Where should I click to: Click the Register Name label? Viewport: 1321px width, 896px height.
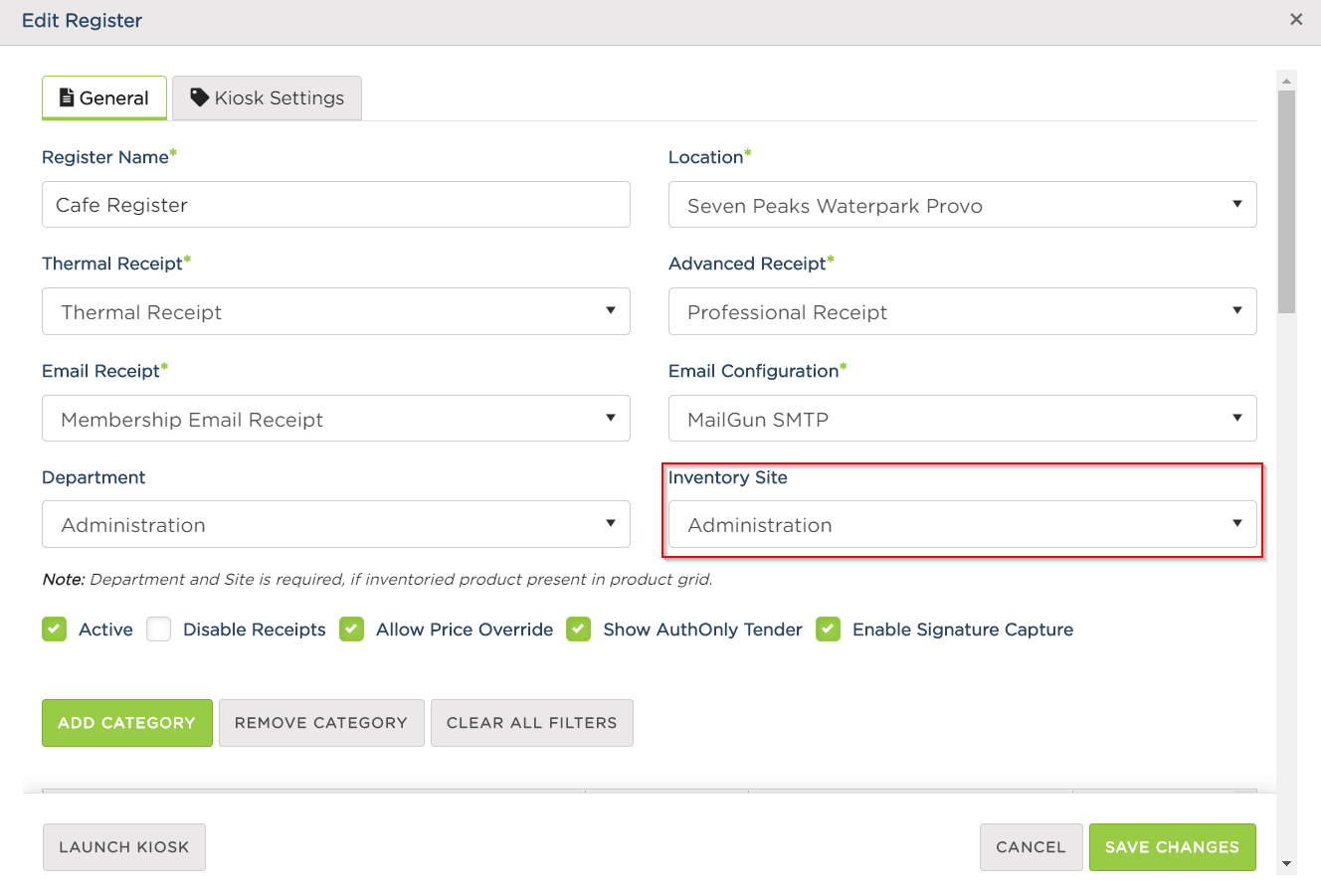click(105, 157)
